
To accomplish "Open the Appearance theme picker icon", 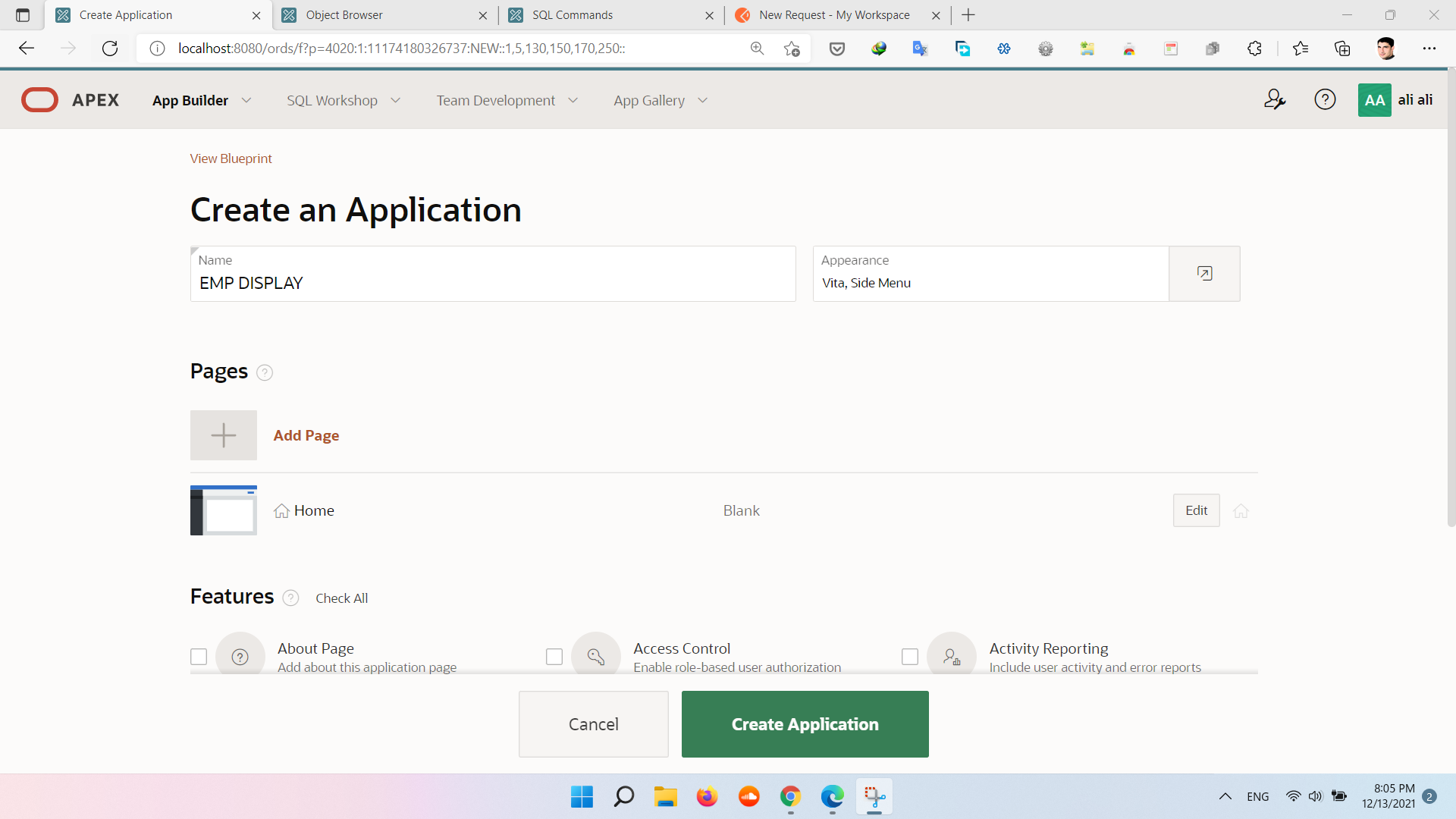I will [x=1204, y=274].
